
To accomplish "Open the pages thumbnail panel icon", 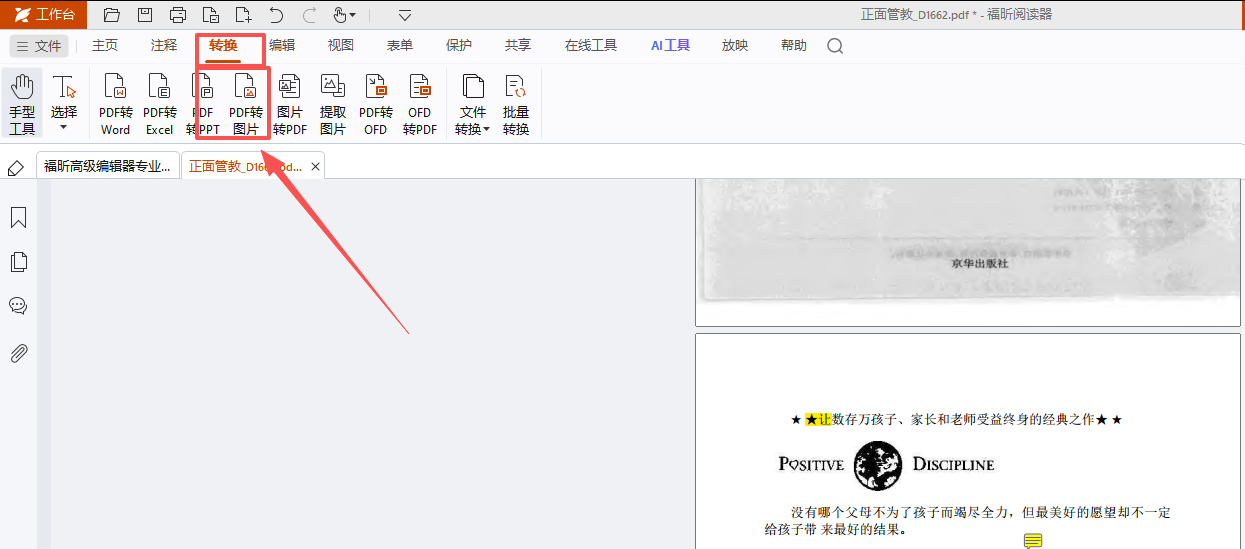I will [x=18, y=262].
